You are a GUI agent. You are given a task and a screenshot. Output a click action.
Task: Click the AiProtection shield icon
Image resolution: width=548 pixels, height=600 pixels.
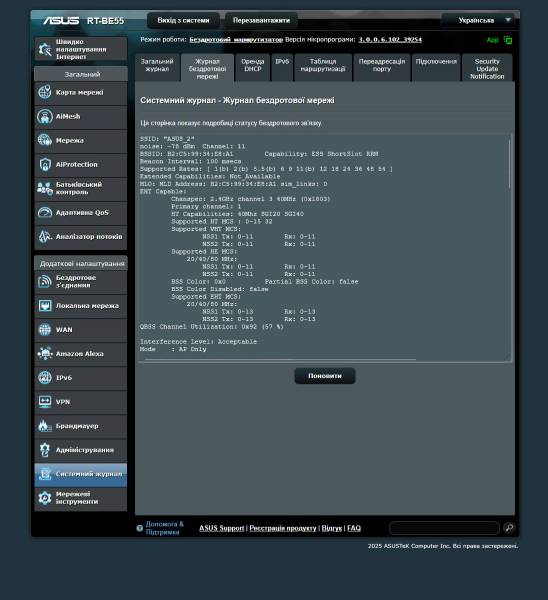(x=45, y=165)
